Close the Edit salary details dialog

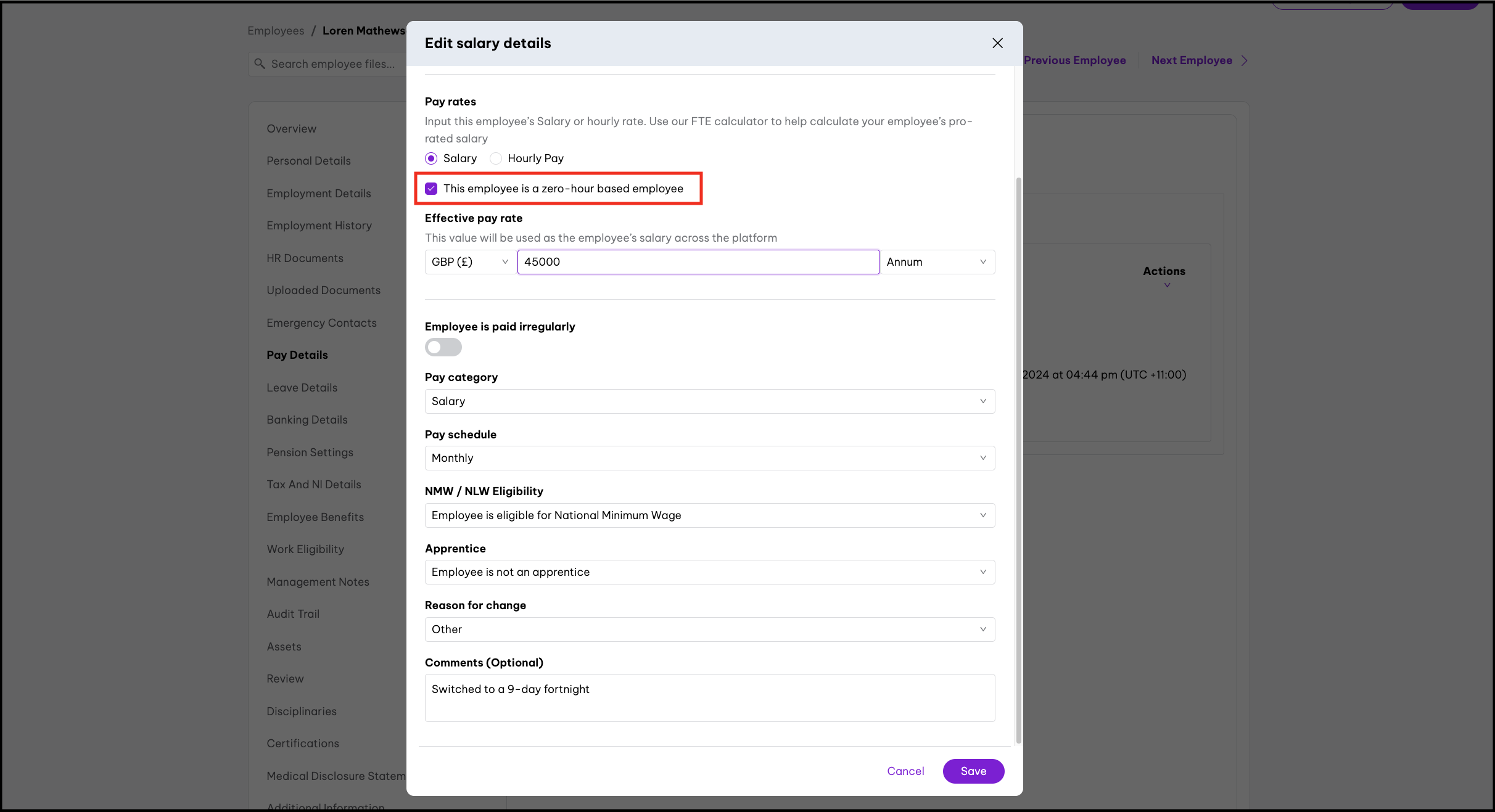[997, 43]
